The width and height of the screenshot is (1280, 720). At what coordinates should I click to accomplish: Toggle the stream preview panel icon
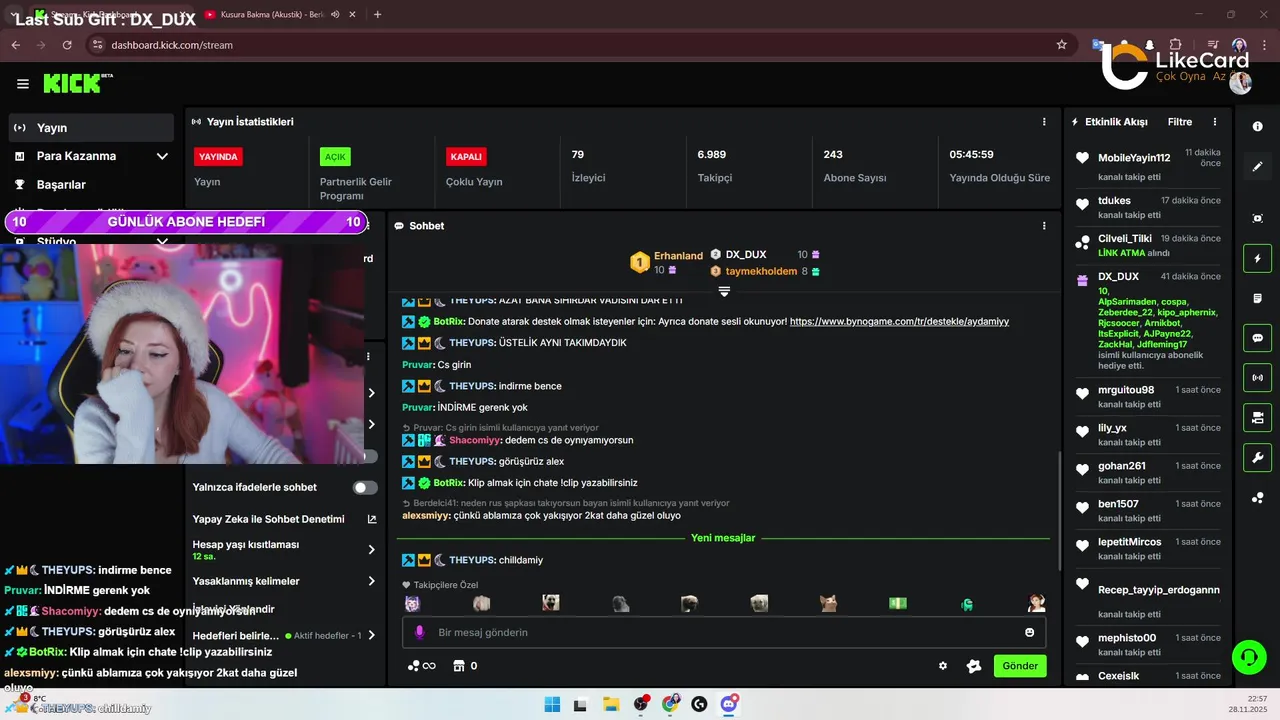1258,417
